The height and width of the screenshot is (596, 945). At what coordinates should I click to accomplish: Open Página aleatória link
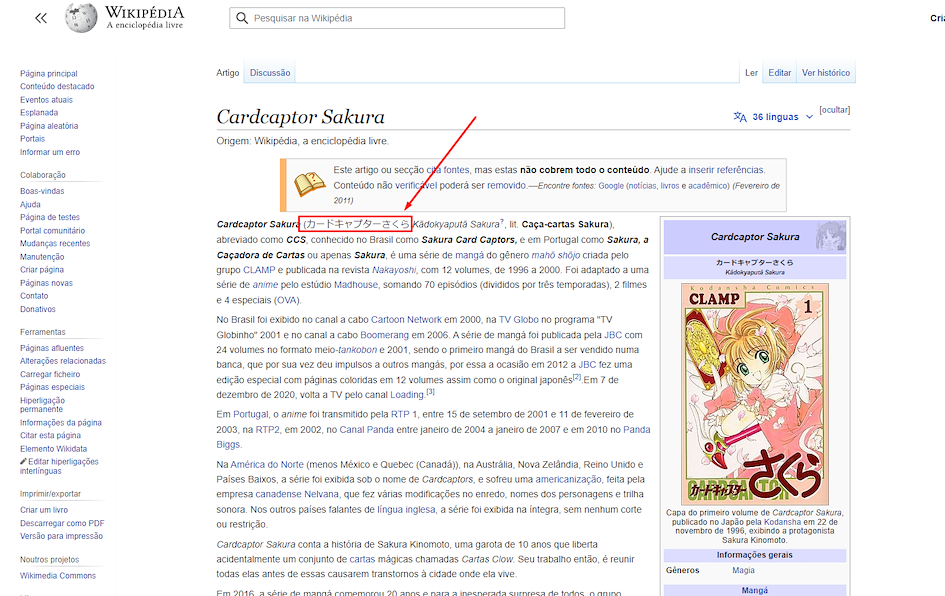coord(49,126)
